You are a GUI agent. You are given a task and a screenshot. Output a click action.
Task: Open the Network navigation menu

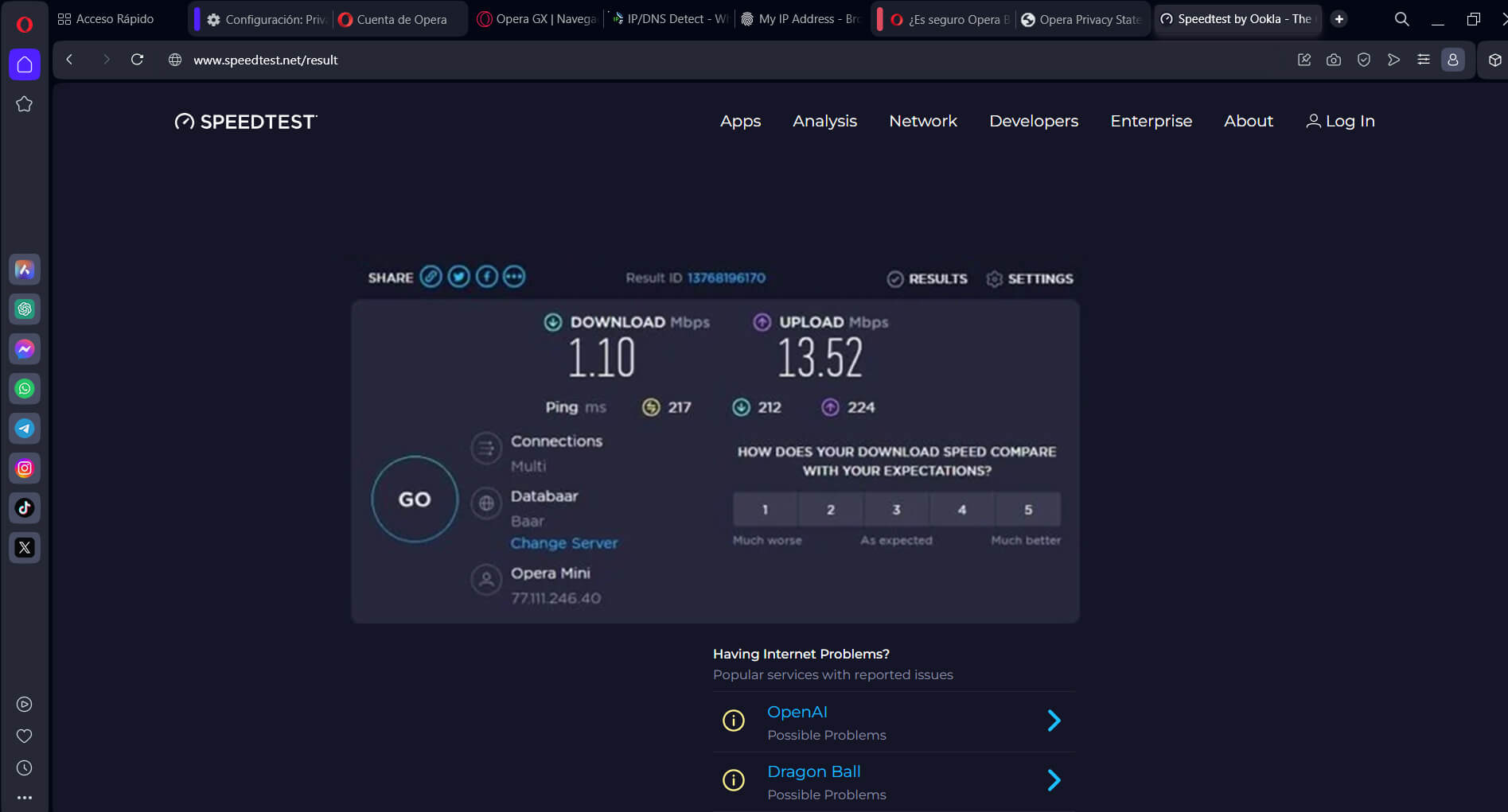point(923,121)
